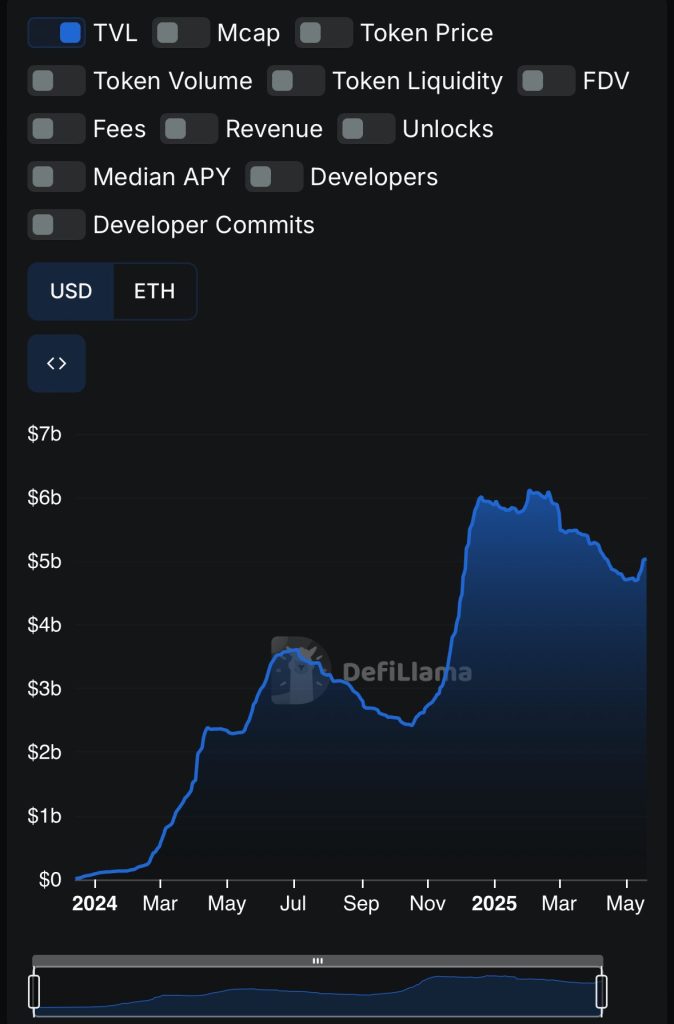Enable the Mcap toggle

(181, 33)
